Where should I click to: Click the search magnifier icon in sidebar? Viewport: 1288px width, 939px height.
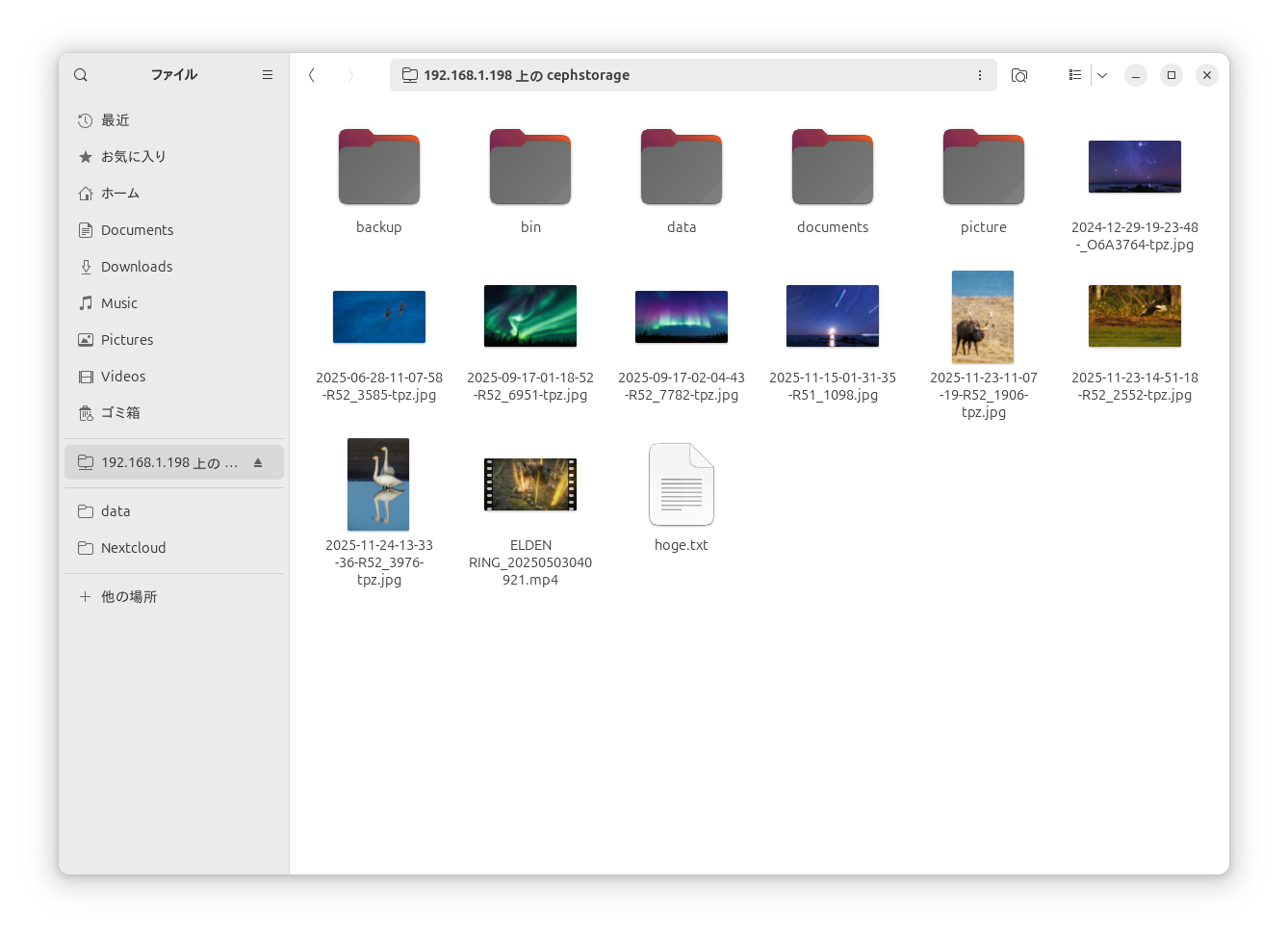pos(81,75)
